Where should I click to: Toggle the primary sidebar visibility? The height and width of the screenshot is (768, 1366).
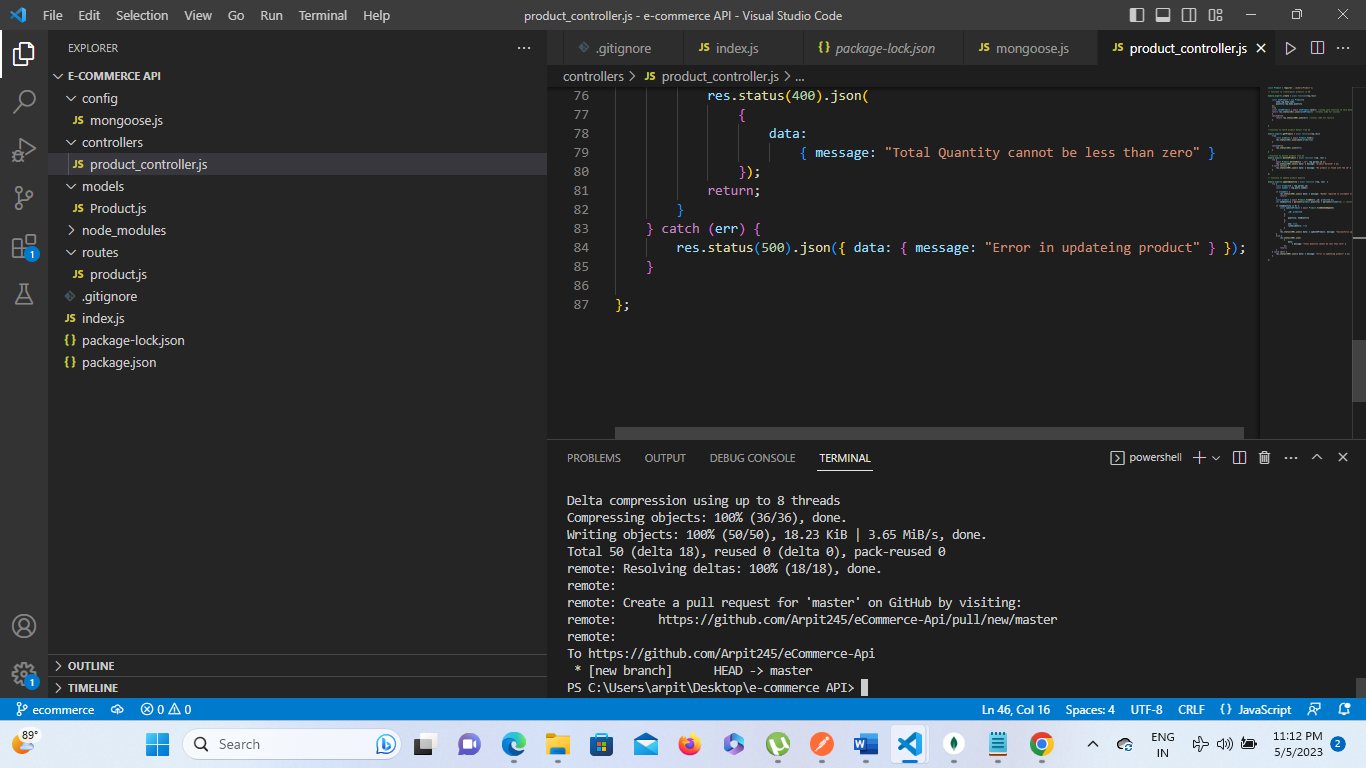tap(1137, 15)
